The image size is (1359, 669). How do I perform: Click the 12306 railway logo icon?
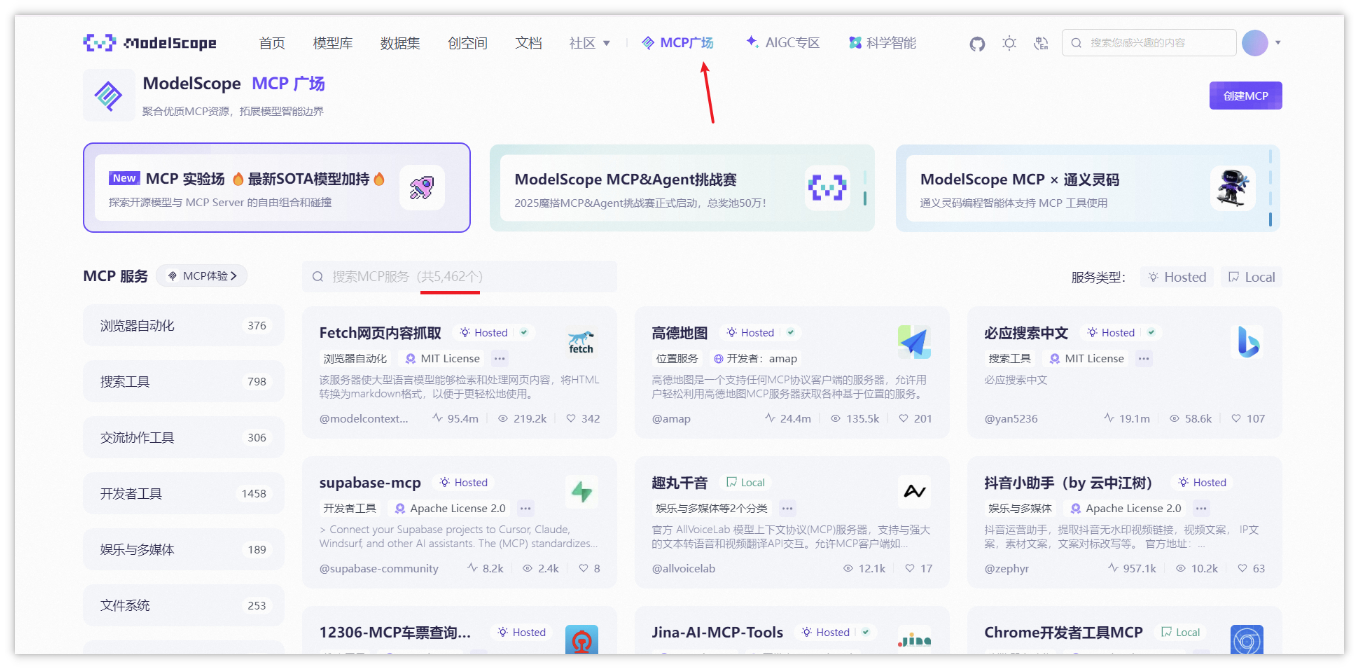click(581, 640)
